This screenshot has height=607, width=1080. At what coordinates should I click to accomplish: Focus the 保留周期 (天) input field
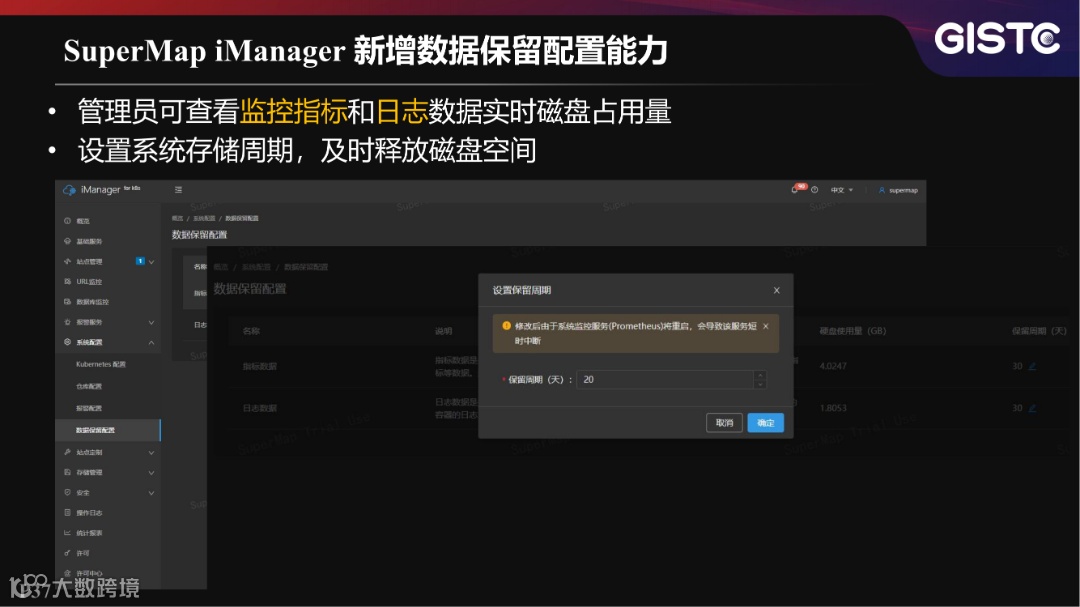[x=671, y=380]
